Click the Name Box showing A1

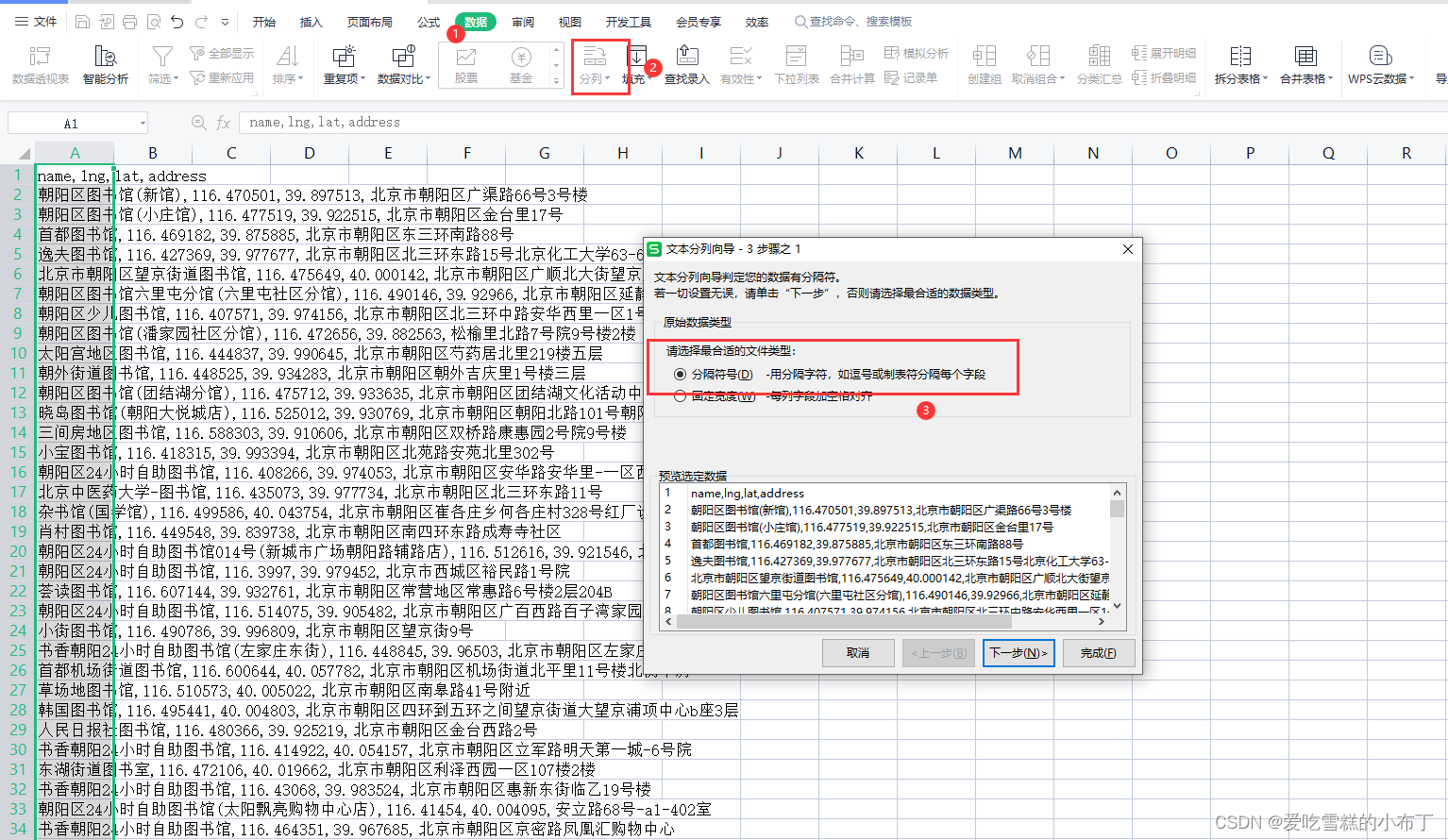[72, 124]
